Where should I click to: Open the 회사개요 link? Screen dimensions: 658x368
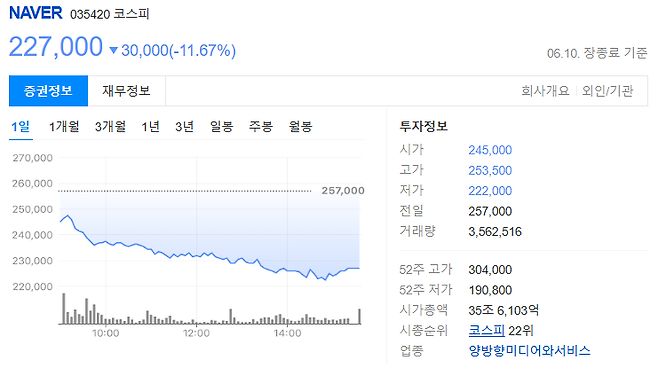[x=545, y=91]
